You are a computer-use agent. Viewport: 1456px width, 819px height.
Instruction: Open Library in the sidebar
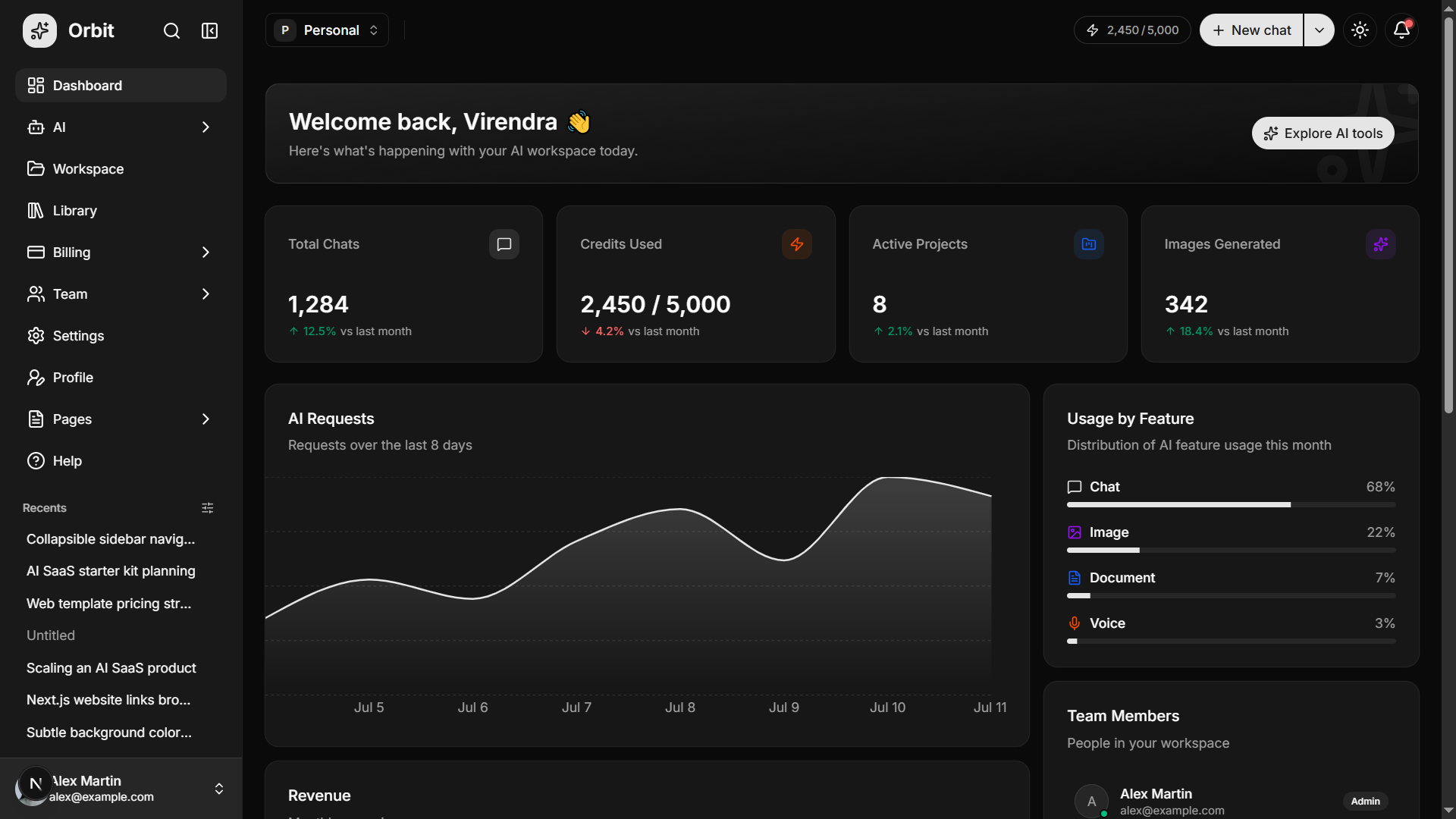pyautogui.click(x=121, y=211)
